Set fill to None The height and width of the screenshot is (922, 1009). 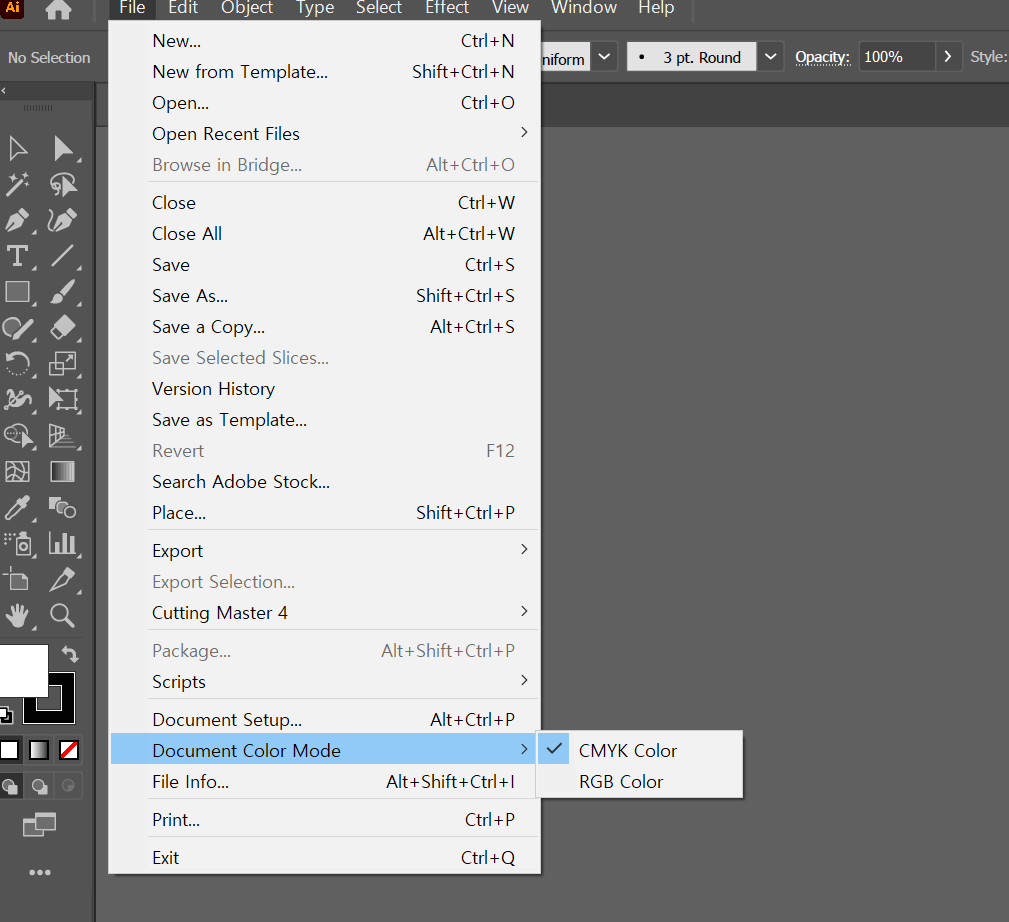[69, 750]
